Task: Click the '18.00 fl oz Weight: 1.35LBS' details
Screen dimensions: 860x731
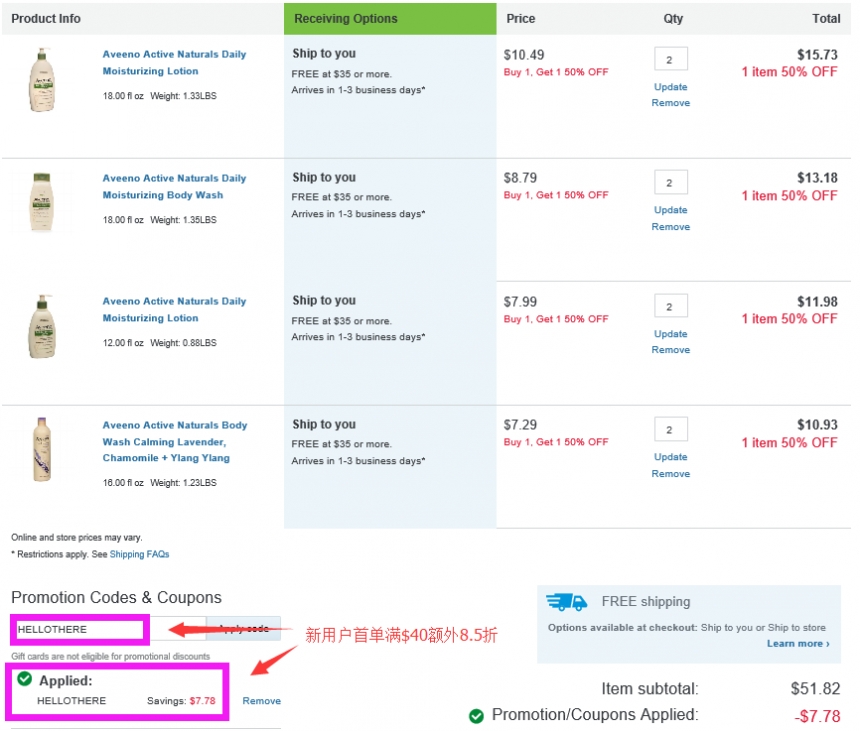Action: coord(160,220)
